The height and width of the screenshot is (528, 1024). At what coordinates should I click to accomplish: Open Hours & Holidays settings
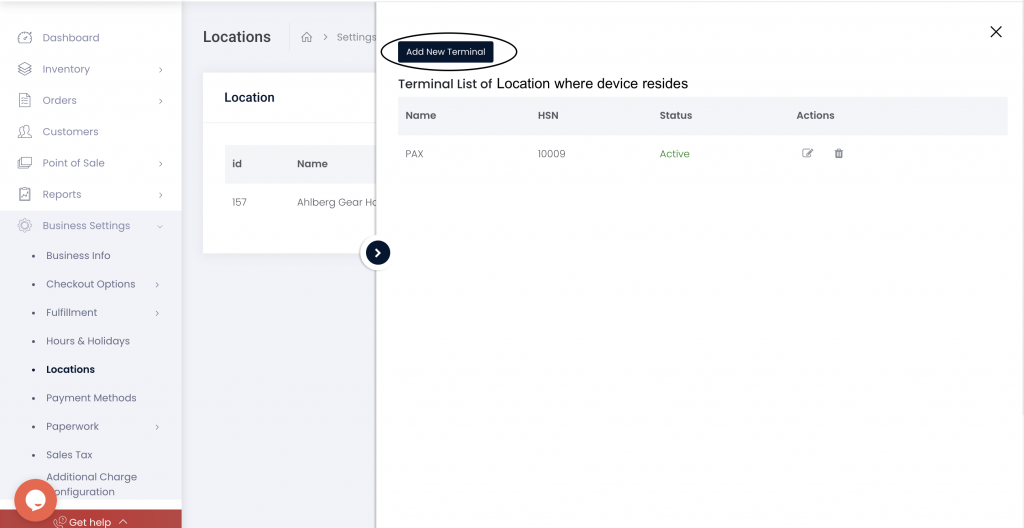click(x=88, y=341)
